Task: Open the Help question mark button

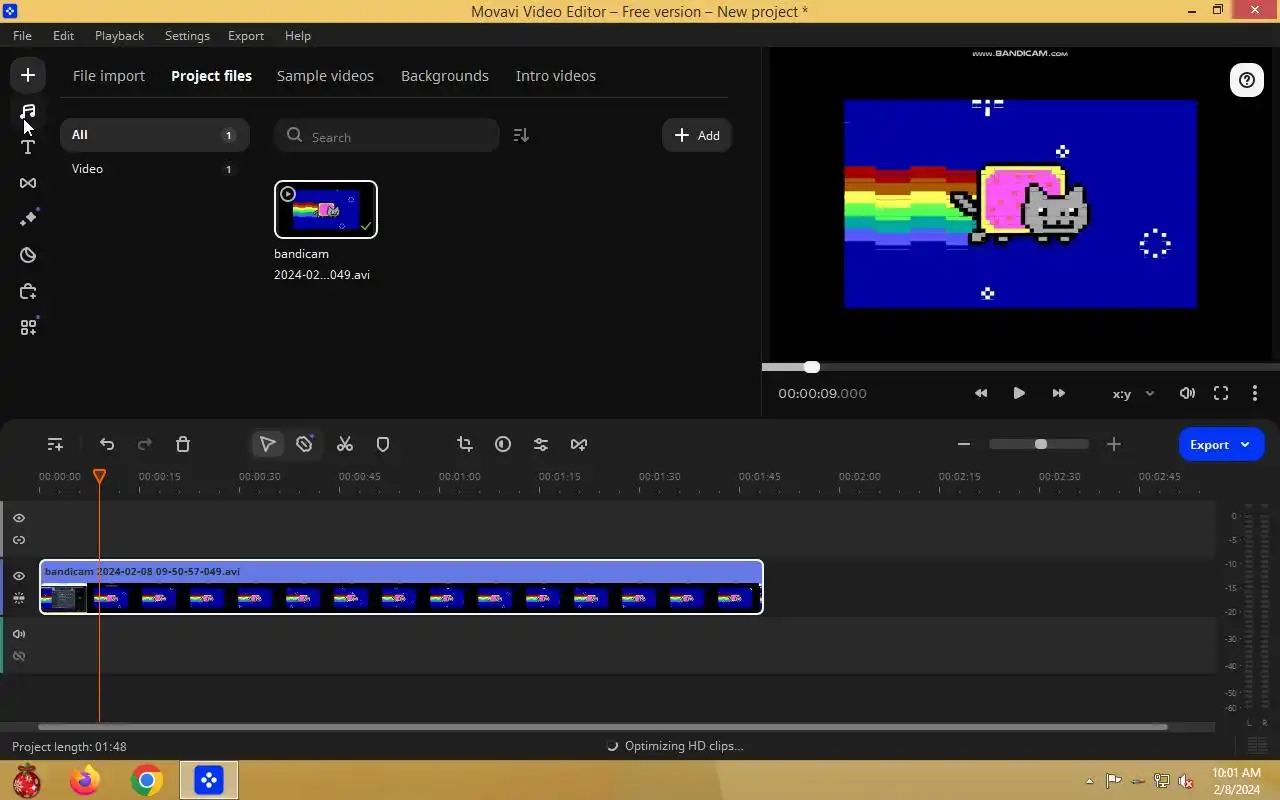Action: 1246,81
